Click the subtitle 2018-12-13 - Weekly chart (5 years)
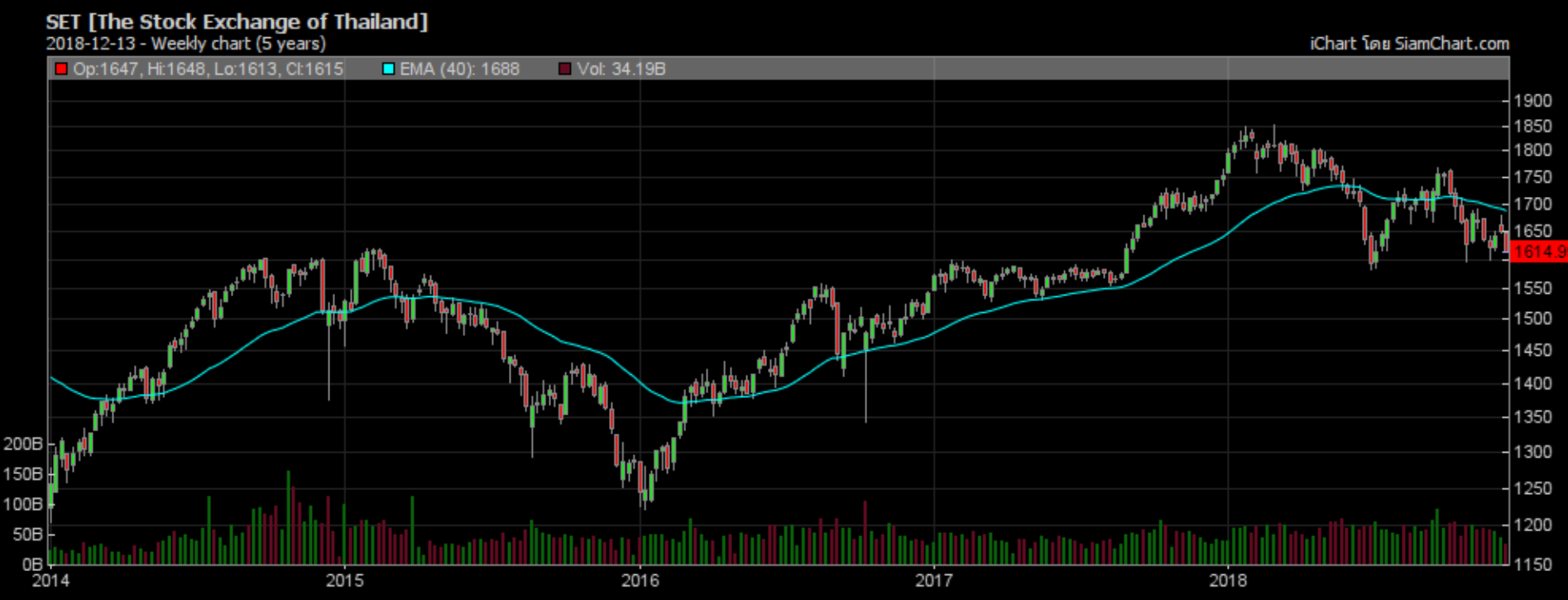The width and height of the screenshot is (1568, 600). [186, 44]
